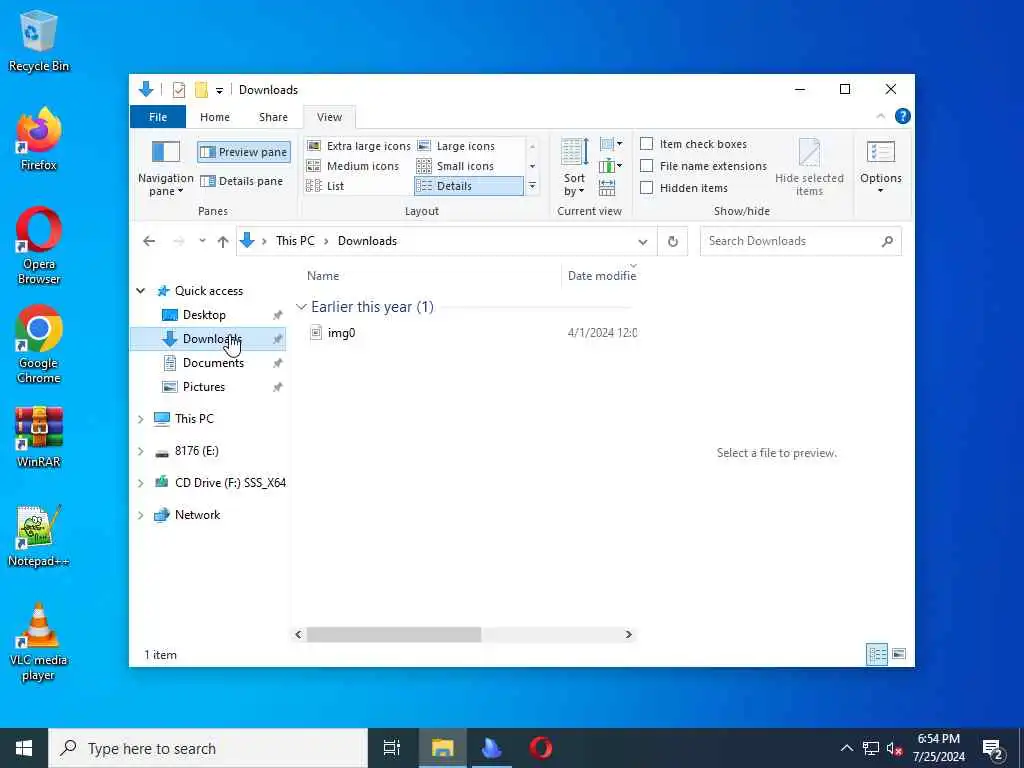Image resolution: width=1024 pixels, height=768 pixels.
Task: Open the Options button
Action: [880, 168]
